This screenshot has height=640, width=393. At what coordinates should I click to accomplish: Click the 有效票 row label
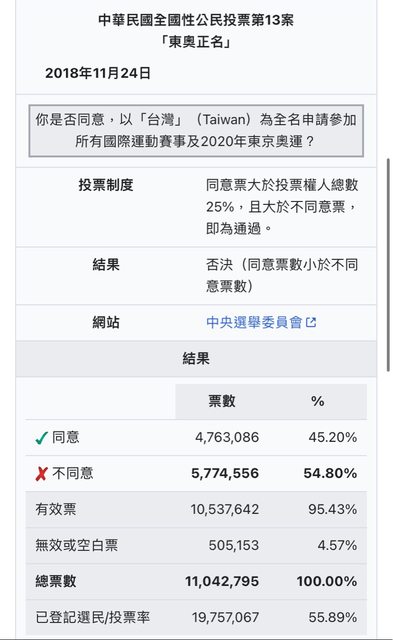point(56,509)
